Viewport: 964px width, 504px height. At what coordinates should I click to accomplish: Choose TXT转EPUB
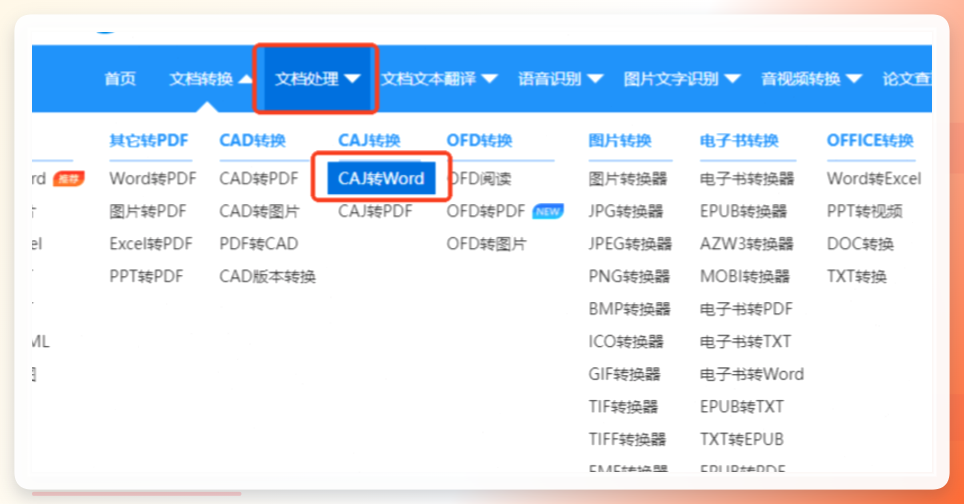[741, 439]
